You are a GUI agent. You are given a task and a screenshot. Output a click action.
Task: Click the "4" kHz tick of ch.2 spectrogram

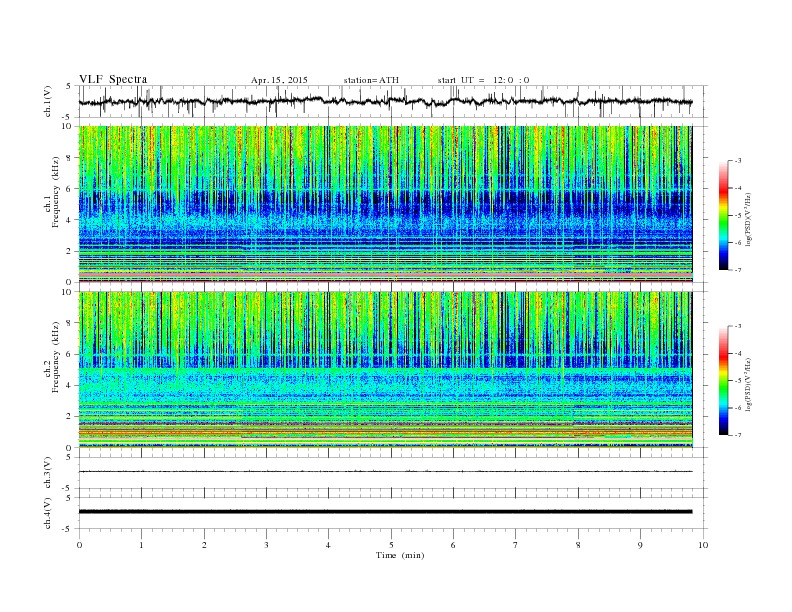[70, 386]
